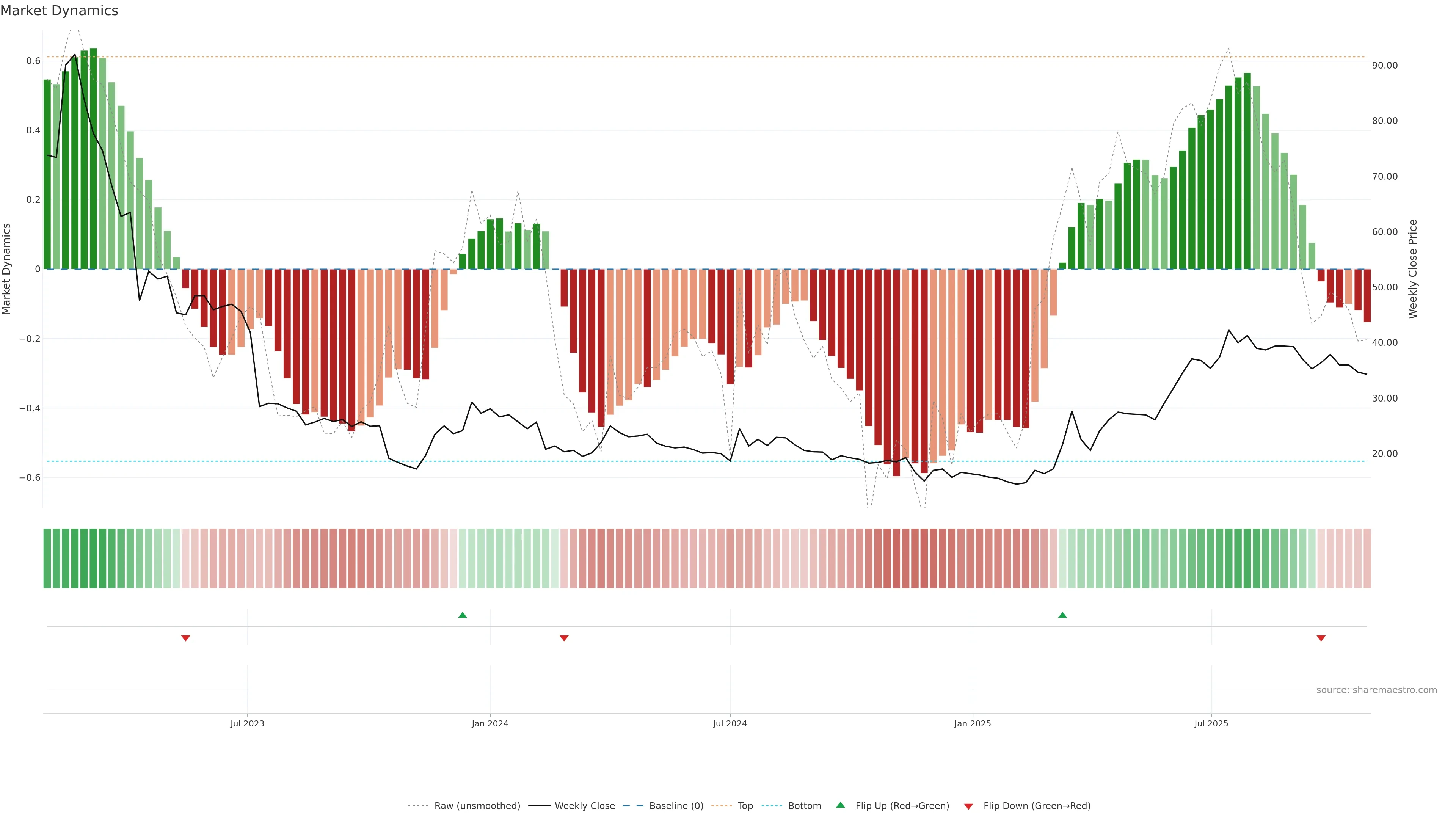Click the leftmost dark green heatmap cell
Screen dimensions: 1456x819
coord(47,559)
